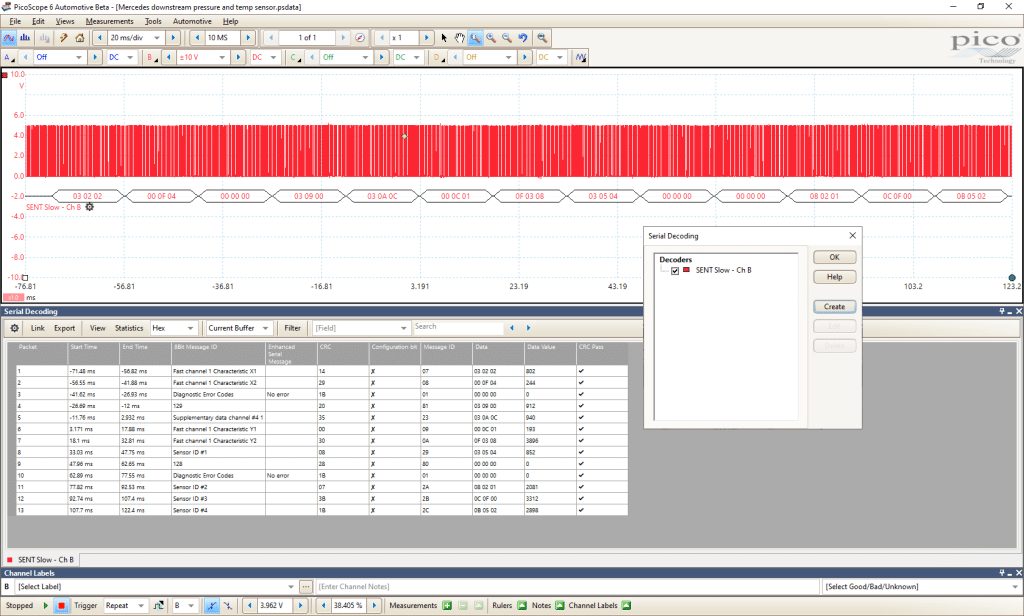This screenshot has height=616, width=1024.
Task: Open Channel B options button
Action: point(152,57)
